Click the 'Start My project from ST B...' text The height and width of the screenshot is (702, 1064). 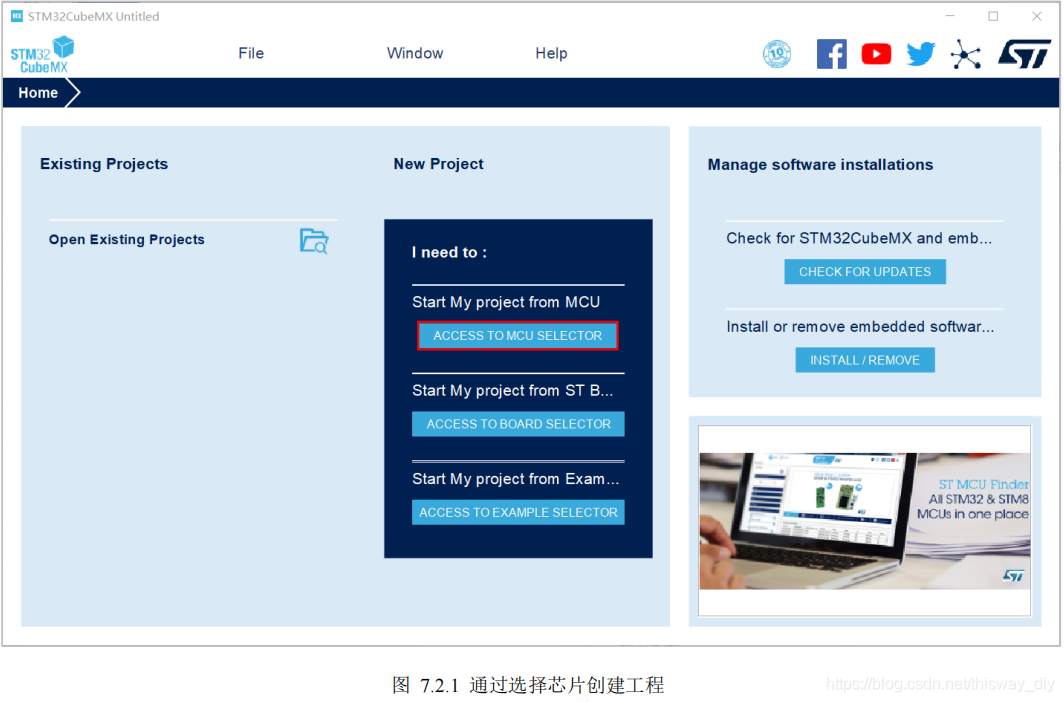click(x=512, y=391)
